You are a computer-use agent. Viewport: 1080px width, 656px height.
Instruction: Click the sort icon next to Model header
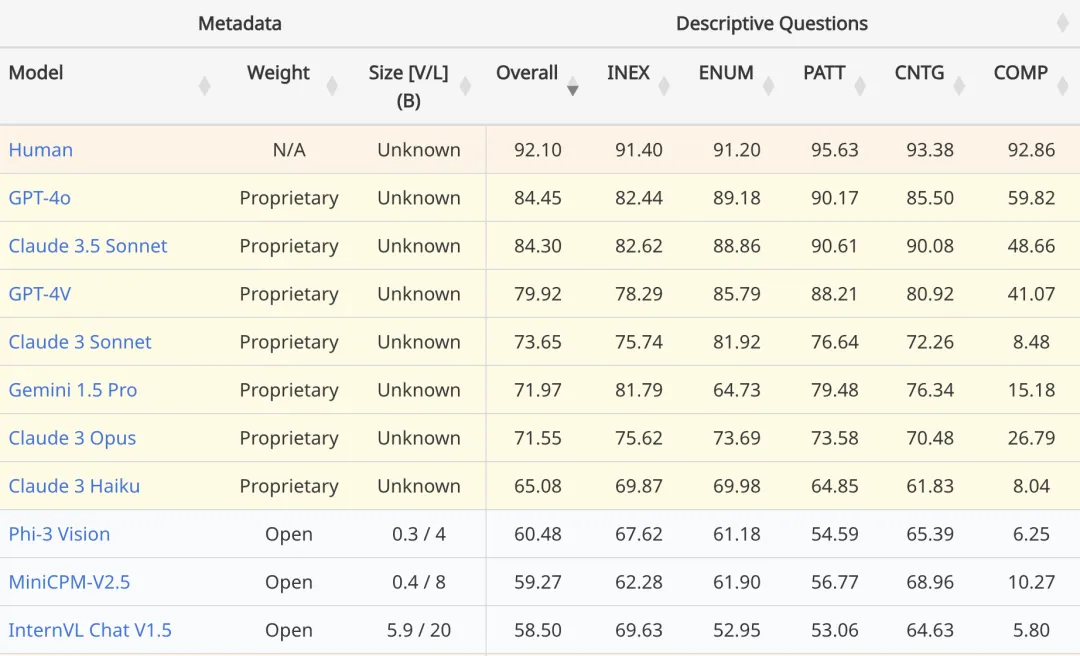(205, 86)
